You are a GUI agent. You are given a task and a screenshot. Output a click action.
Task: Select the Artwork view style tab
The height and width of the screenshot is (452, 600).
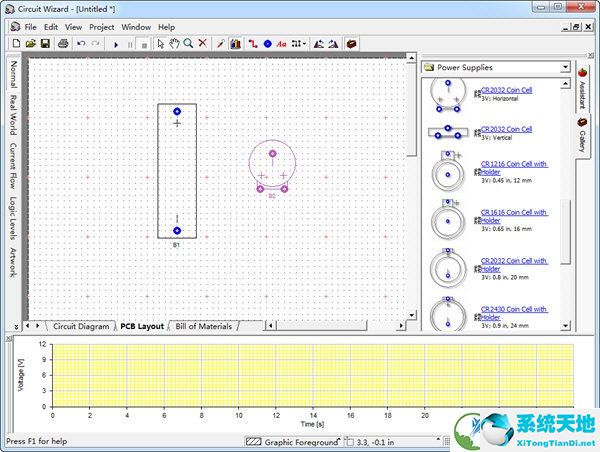tap(14, 262)
